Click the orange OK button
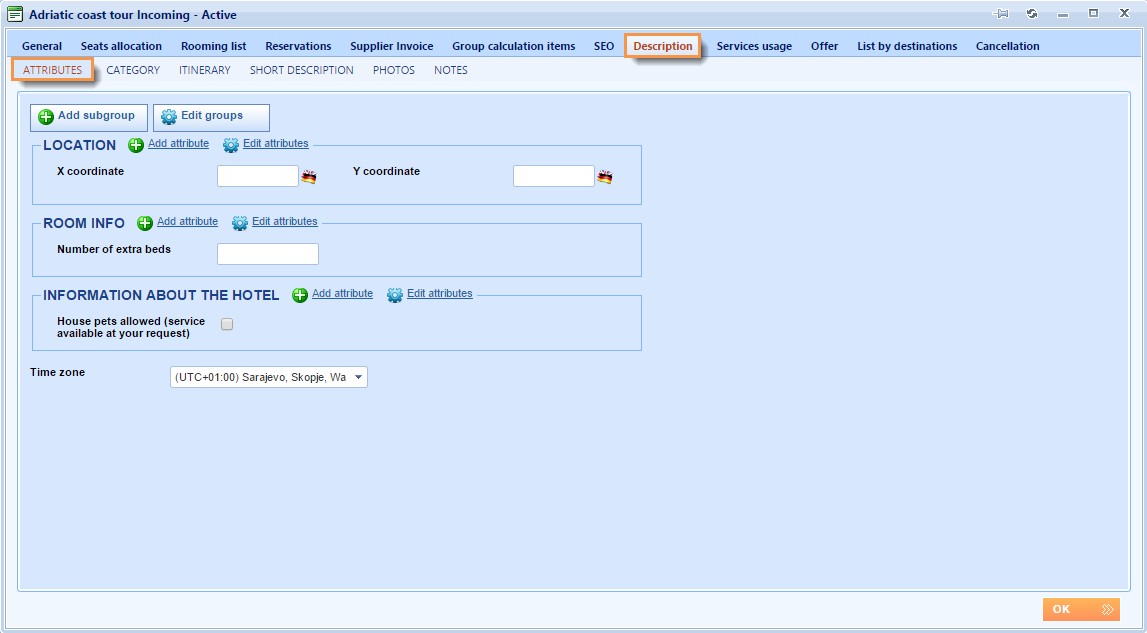This screenshot has height=633, width=1147. pyautogui.click(x=1081, y=610)
